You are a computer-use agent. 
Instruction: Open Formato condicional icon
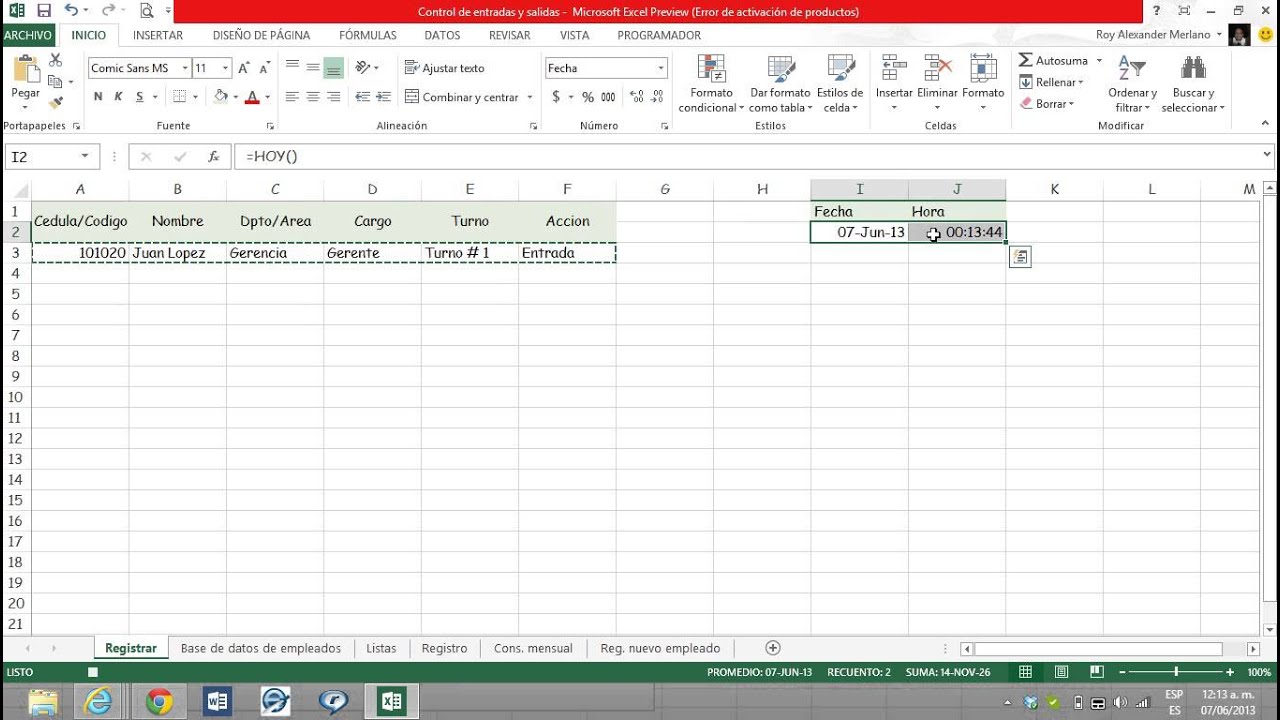point(711,69)
